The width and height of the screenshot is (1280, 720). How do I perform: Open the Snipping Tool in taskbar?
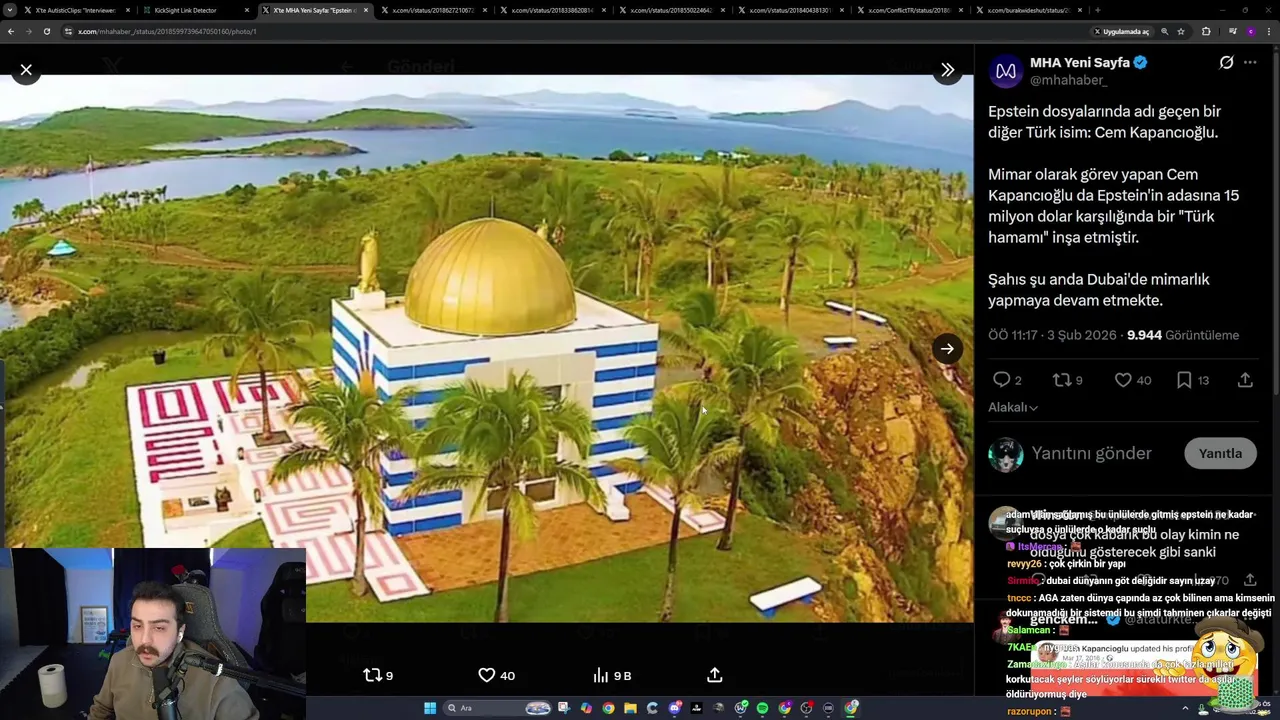click(x=564, y=708)
